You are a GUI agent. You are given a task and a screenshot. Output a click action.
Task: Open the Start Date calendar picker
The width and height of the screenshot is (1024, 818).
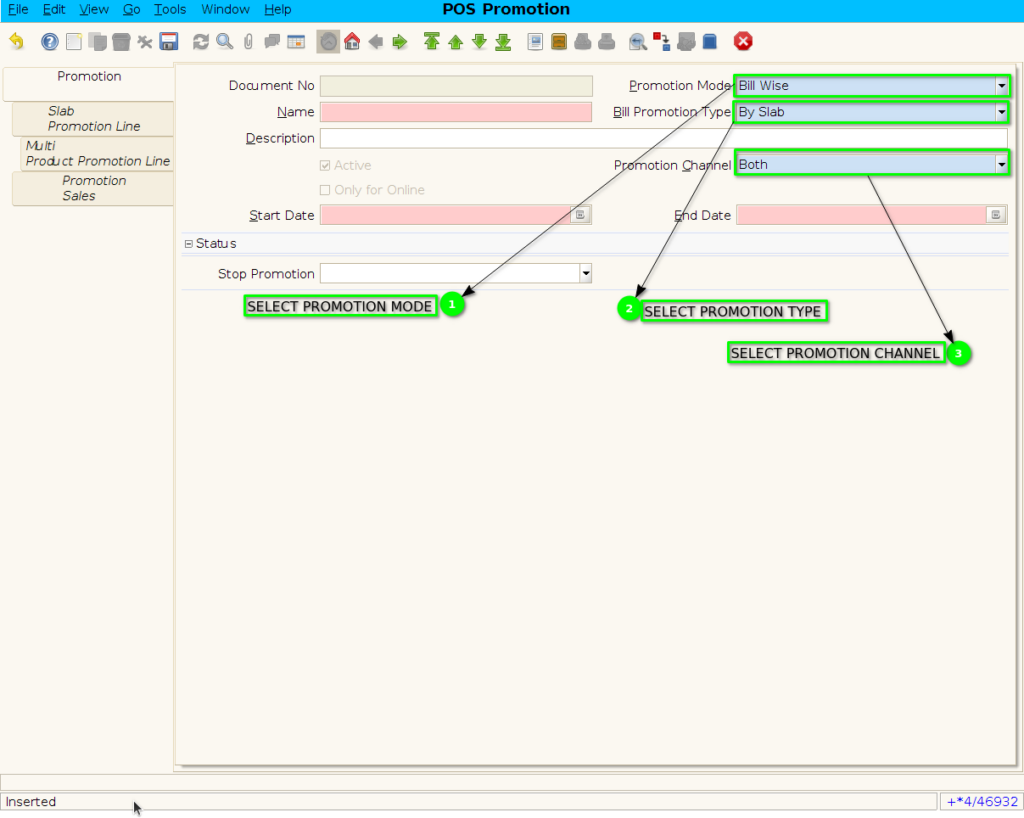(580, 215)
